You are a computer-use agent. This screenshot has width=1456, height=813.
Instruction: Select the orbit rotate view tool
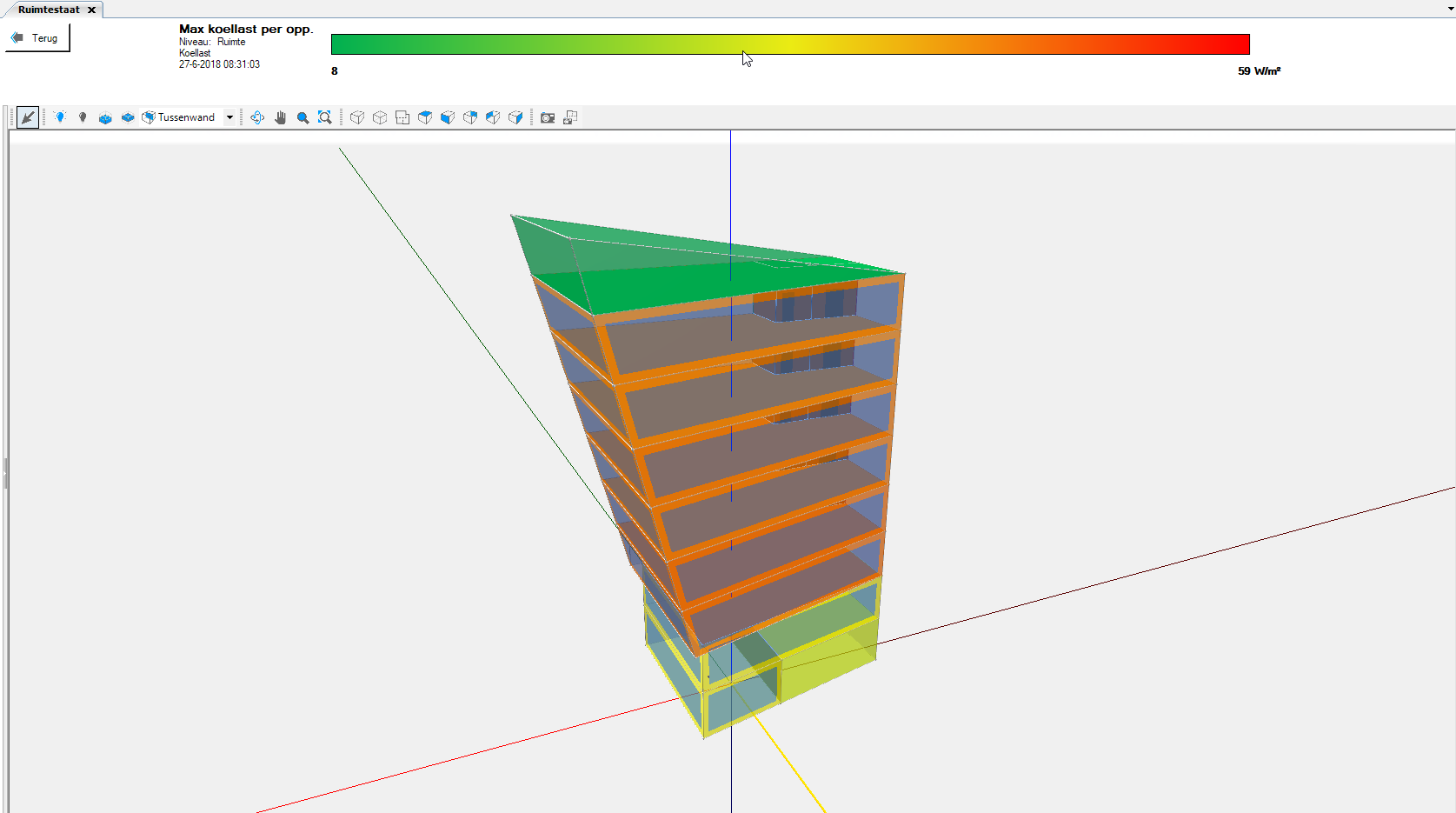click(x=257, y=117)
